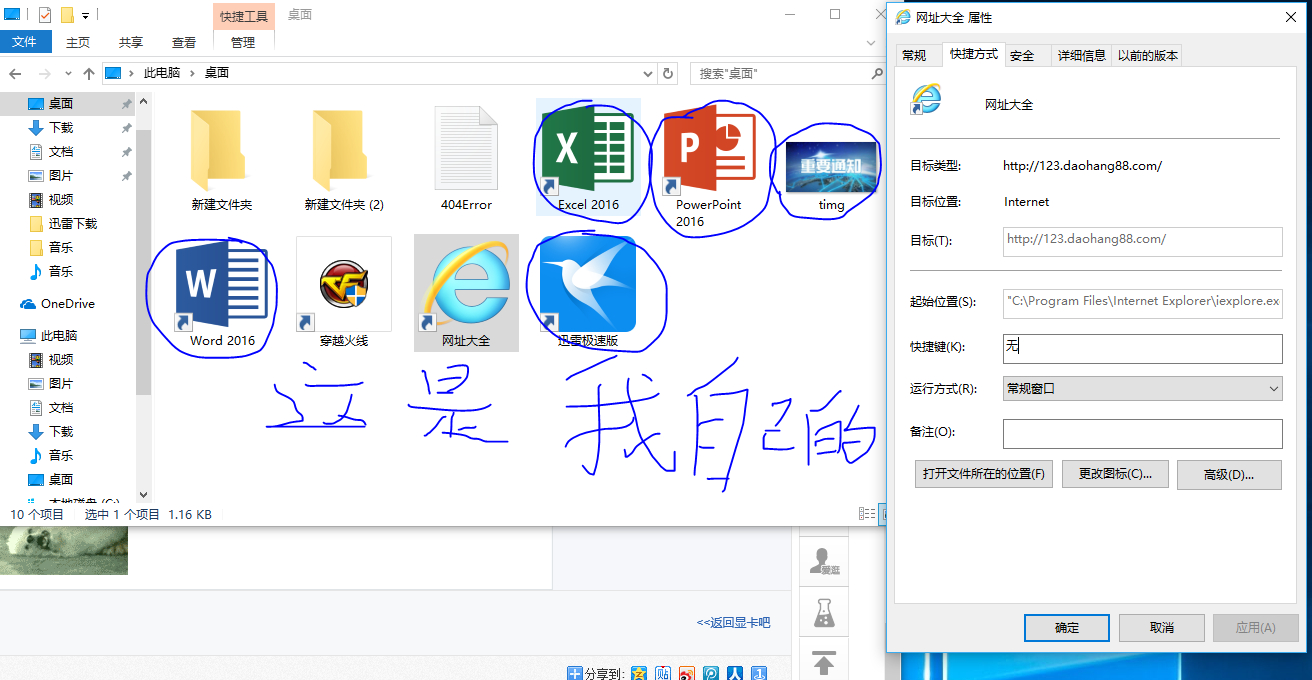Viewport: 1312px width, 680px height.
Task: Click 此电脑 in the address breadcrumb
Action: click(162, 73)
